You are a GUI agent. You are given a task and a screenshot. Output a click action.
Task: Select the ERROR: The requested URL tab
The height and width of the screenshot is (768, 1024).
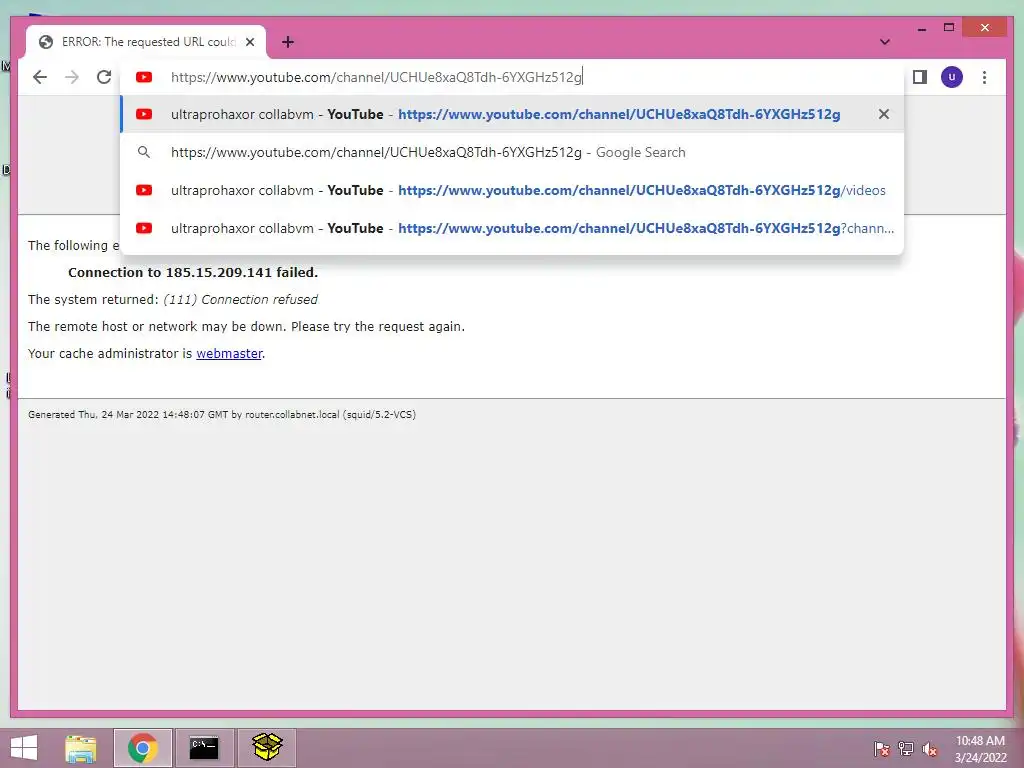click(146, 42)
